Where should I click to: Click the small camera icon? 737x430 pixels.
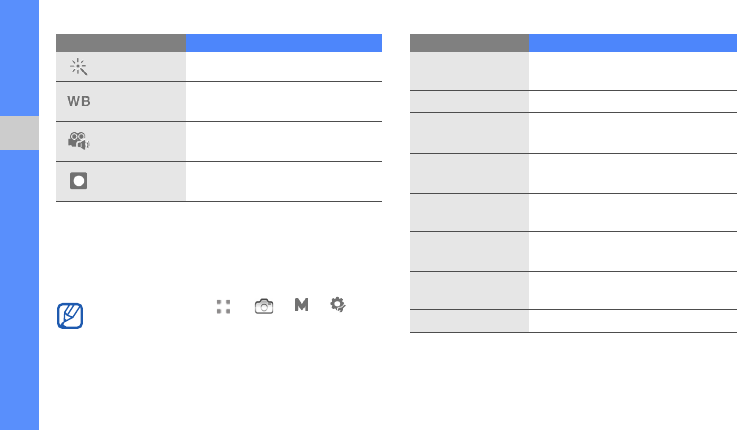pos(265,305)
